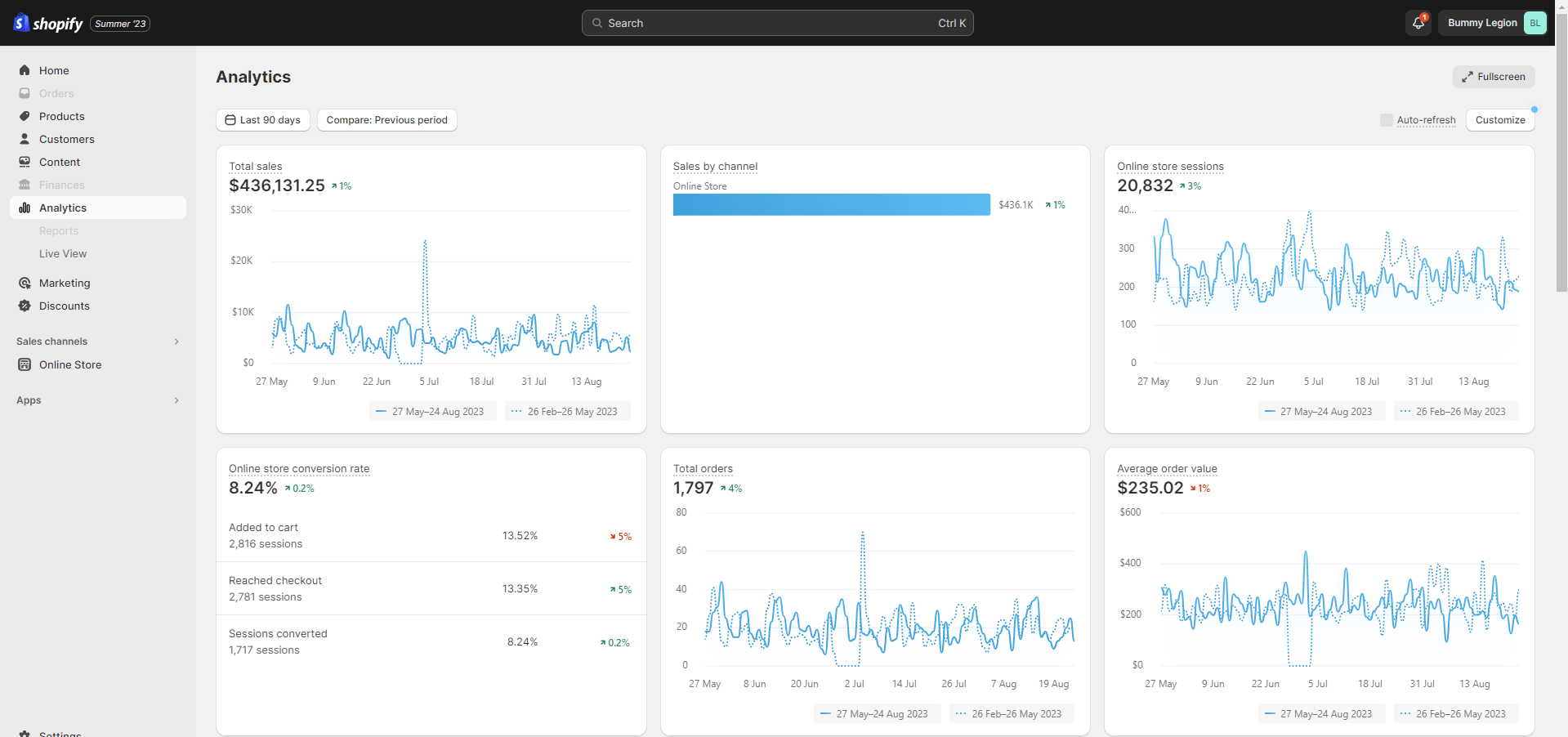Toggle the 27 May–24 Aug legend in Total sales
1568x737 pixels.
pyautogui.click(x=431, y=412)
